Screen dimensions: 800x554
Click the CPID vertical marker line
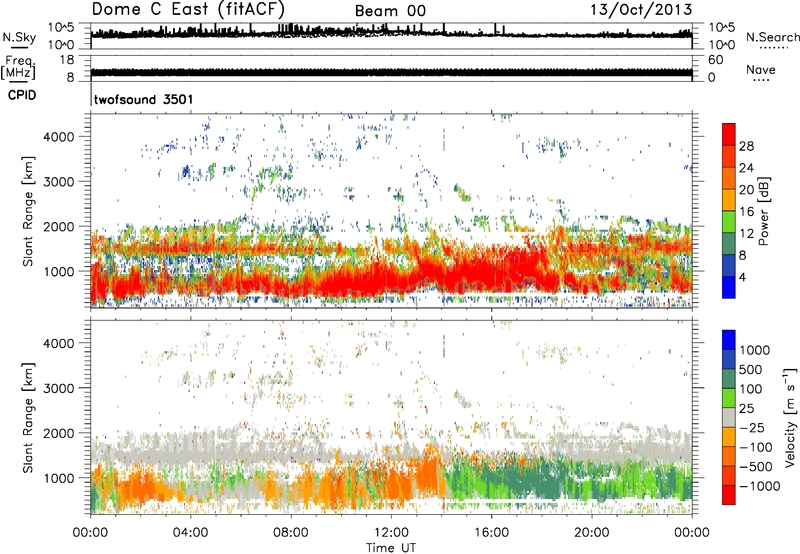pyautogui.click(x=91, y=96)
